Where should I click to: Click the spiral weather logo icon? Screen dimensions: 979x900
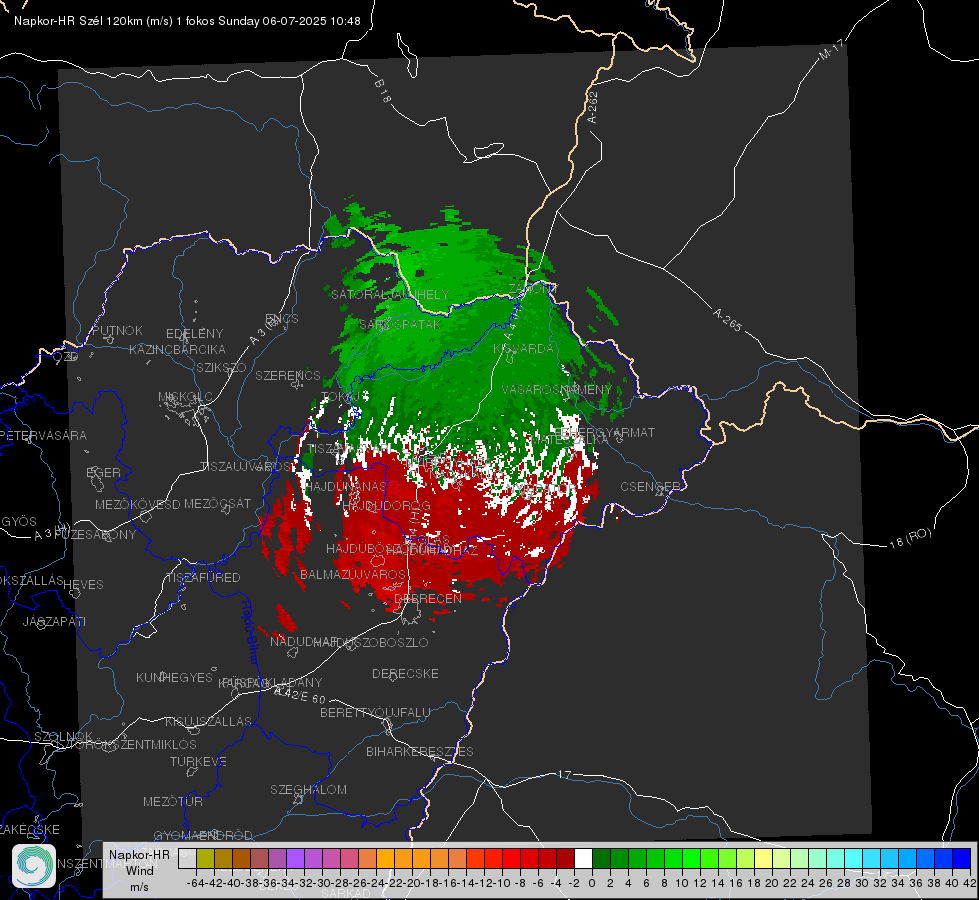(34, 866)
